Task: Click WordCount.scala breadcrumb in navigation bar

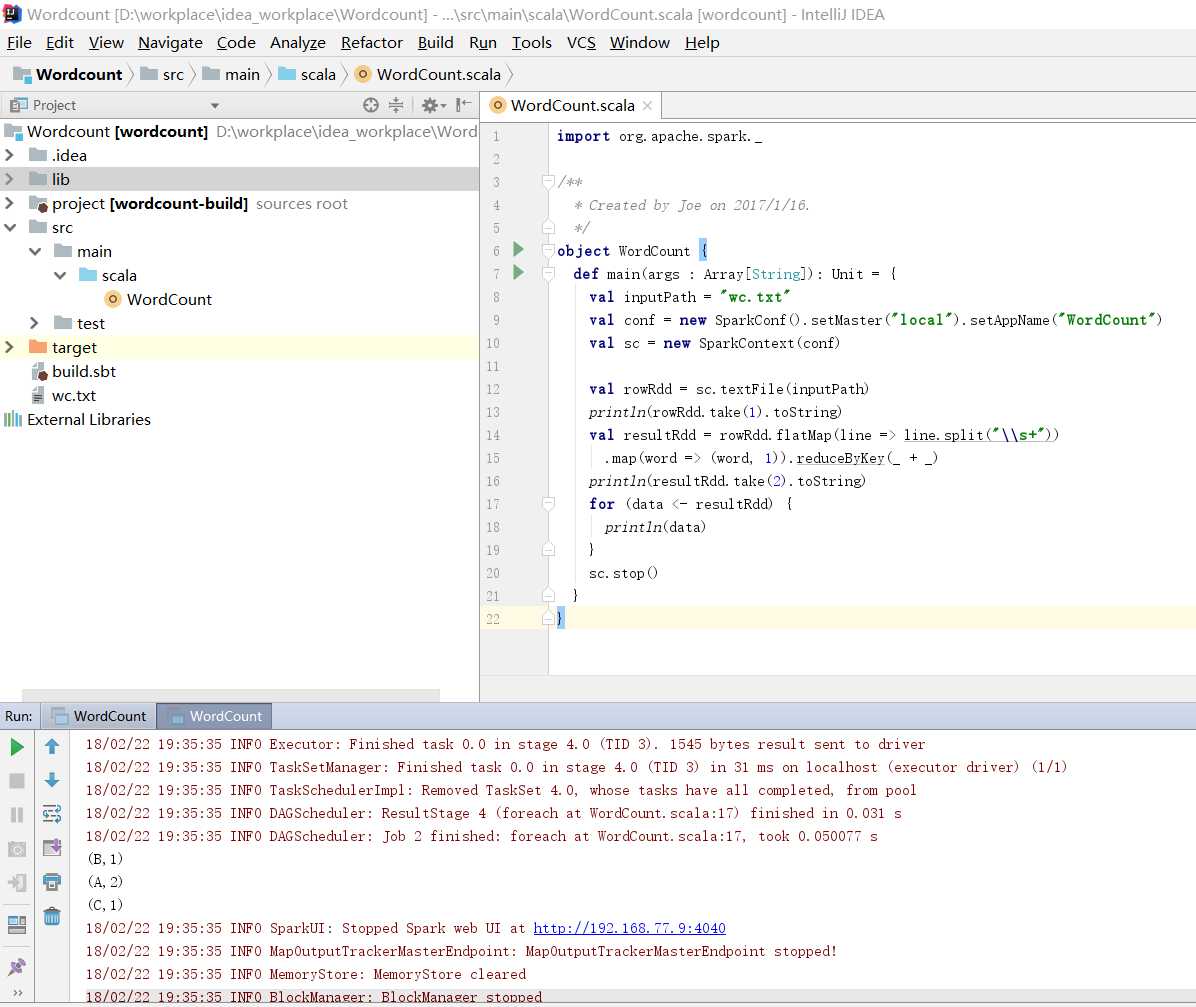Action: [428, 74]
